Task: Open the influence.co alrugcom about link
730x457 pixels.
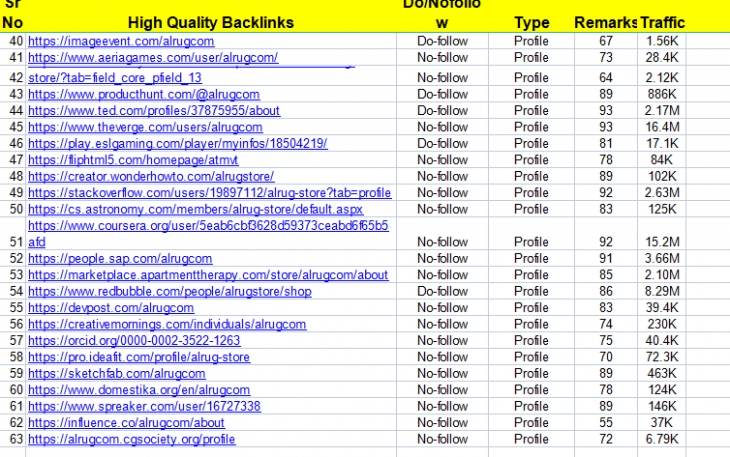Action: tap(126, 423)
